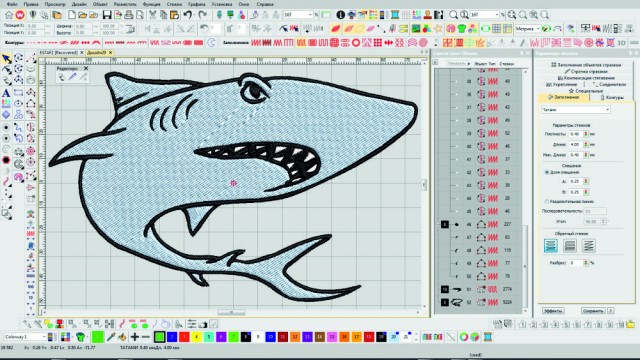Select the third back-stitch style icon
The width and height of the screenshot is (640, 360).
588,246
